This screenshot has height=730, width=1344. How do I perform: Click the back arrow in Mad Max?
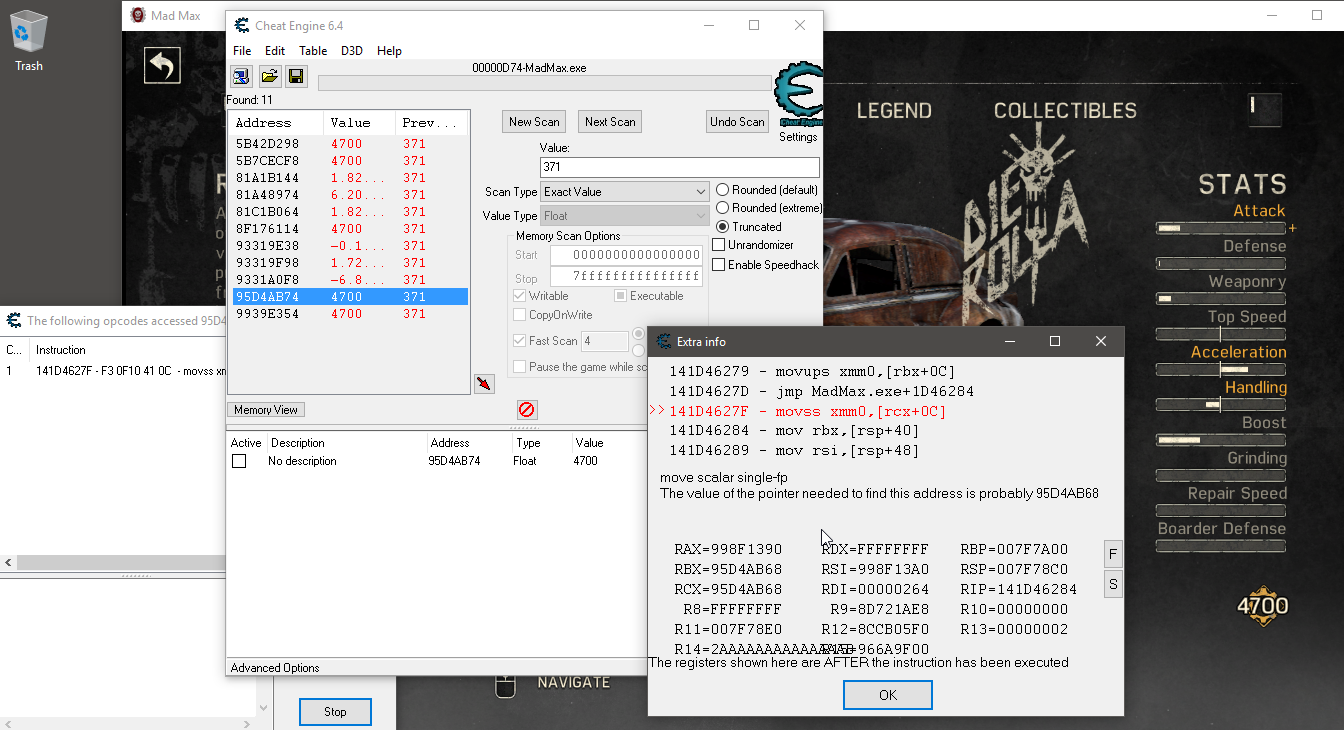(x=162, y=66)
